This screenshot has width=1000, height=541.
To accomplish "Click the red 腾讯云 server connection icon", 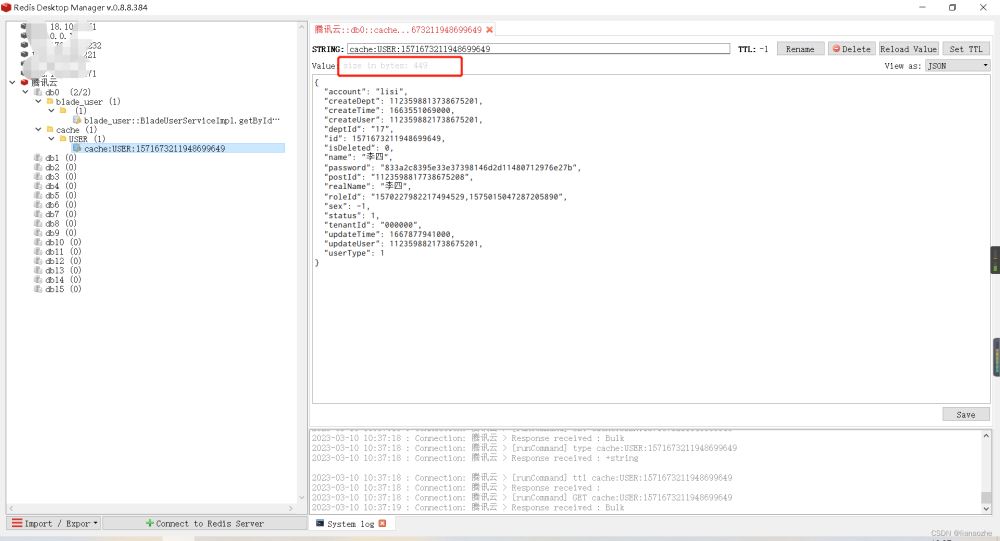I will tap(24, 82).
